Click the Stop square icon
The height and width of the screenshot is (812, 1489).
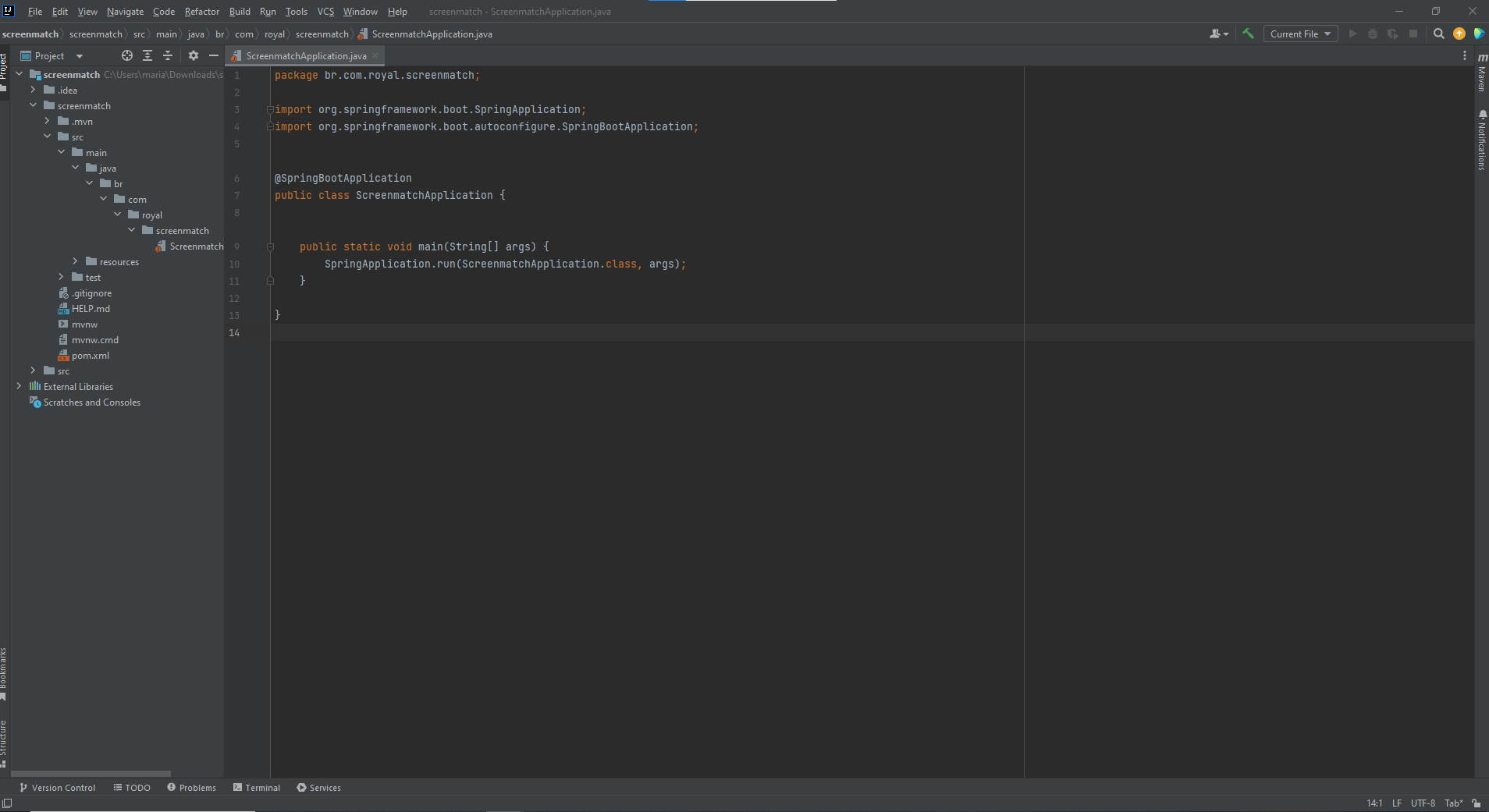[1413, 34]
